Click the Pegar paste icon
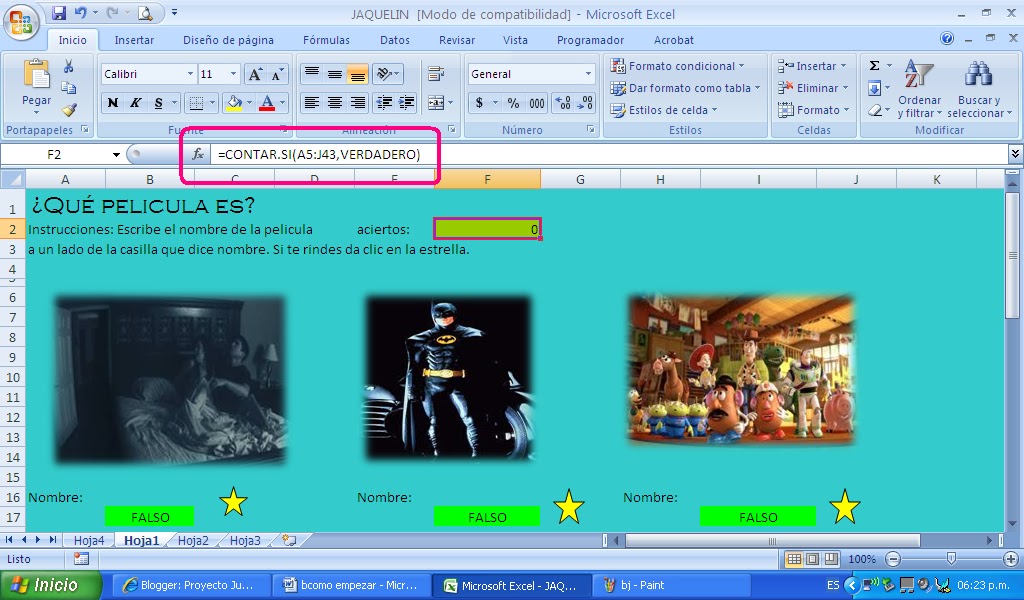The image size is (1024, 600). click(37, 74)
